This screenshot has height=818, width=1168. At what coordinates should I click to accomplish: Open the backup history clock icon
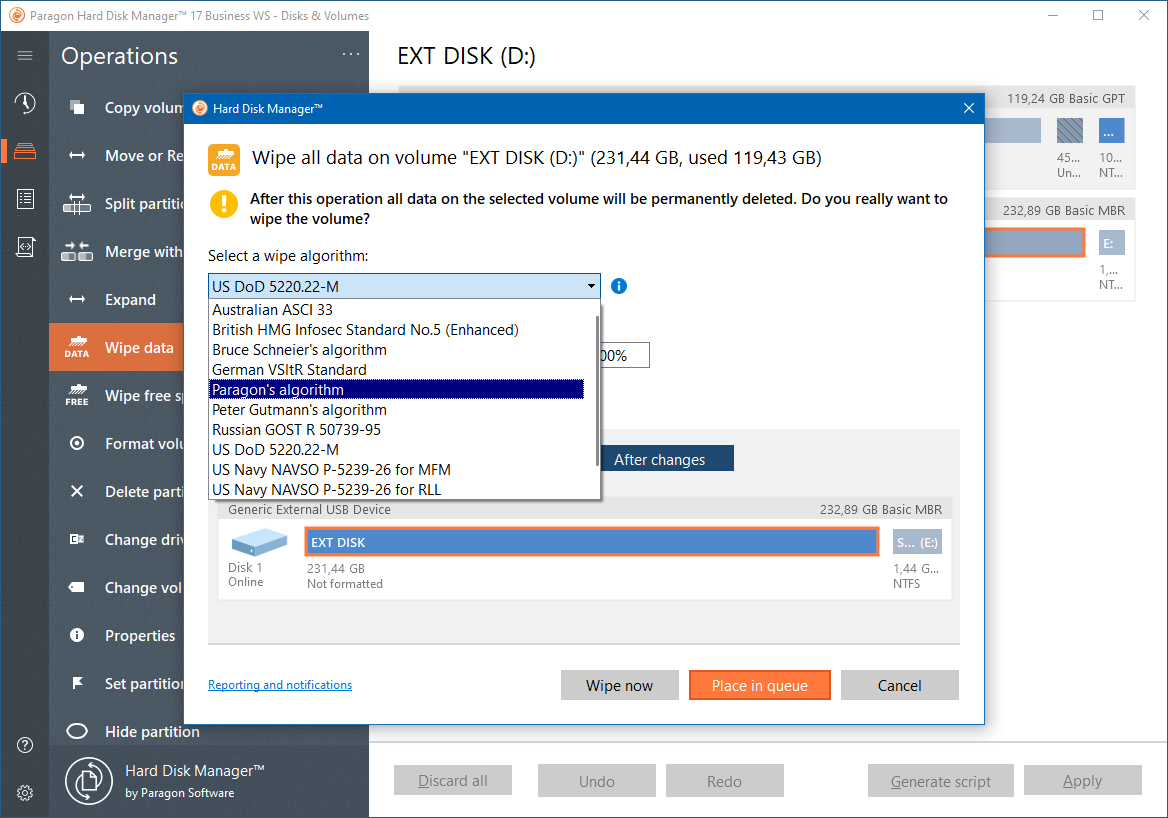tap(25, 103)
